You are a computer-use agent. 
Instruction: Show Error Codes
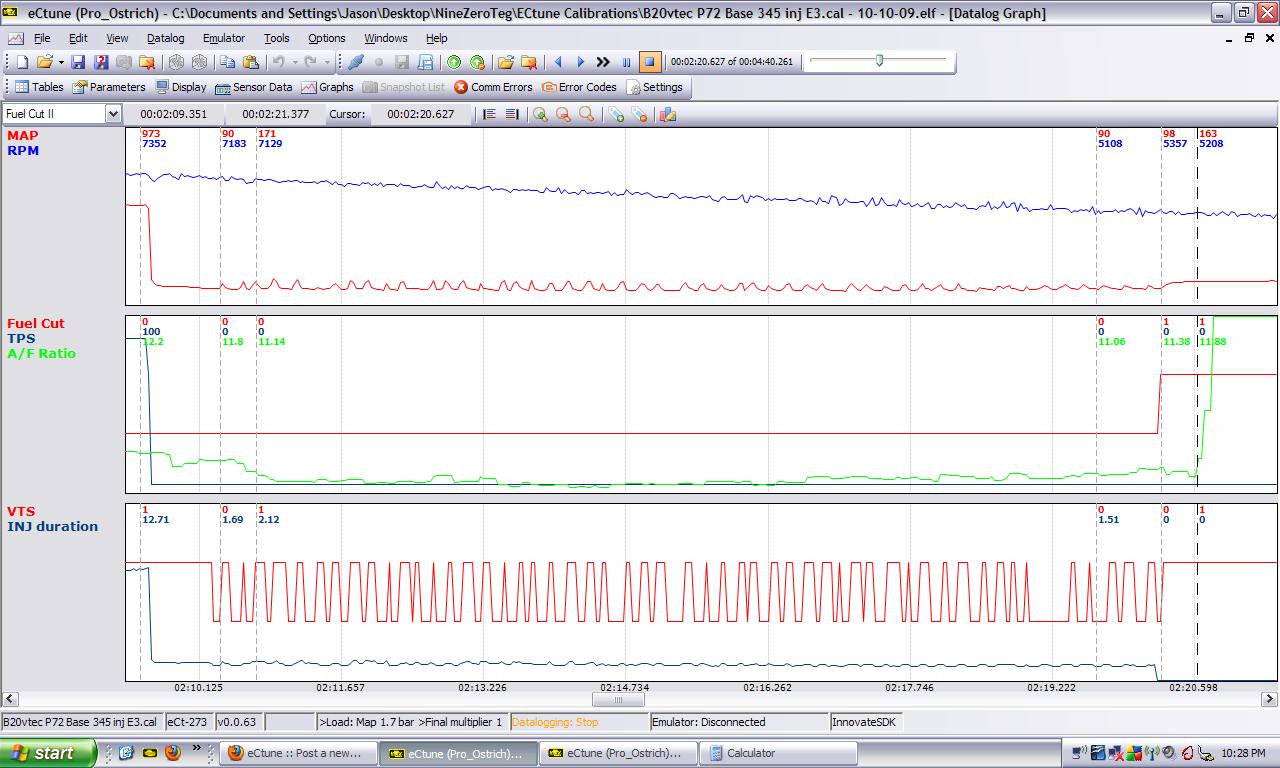(579, 87)
